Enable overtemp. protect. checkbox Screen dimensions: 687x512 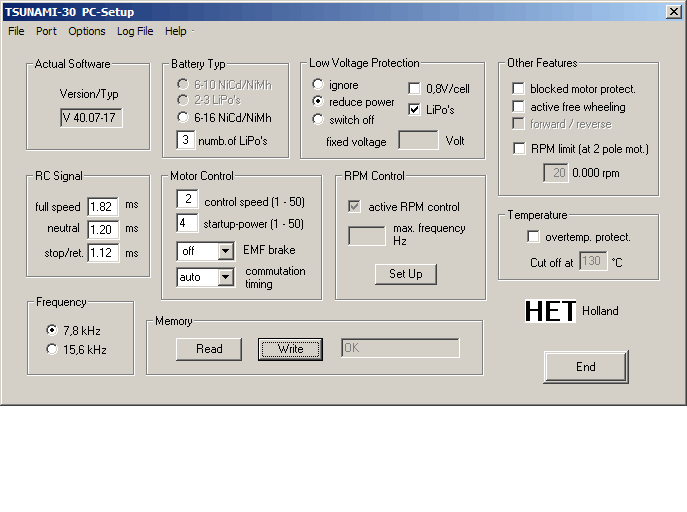coord(533,237)
